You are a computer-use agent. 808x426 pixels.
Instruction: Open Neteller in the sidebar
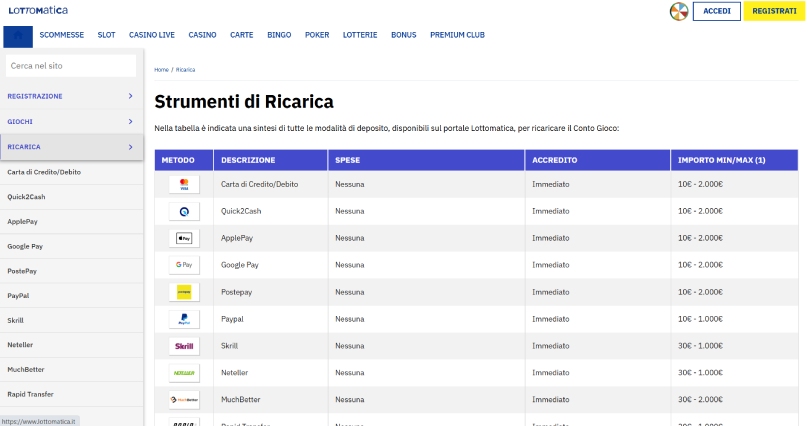point(72,345)
